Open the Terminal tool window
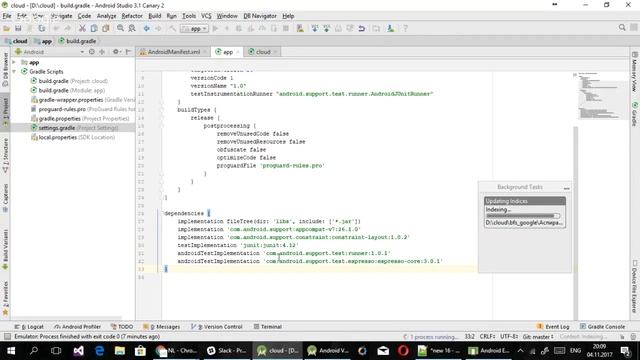The width and height of the screenshot is (640, 360). tap(268, 327)
